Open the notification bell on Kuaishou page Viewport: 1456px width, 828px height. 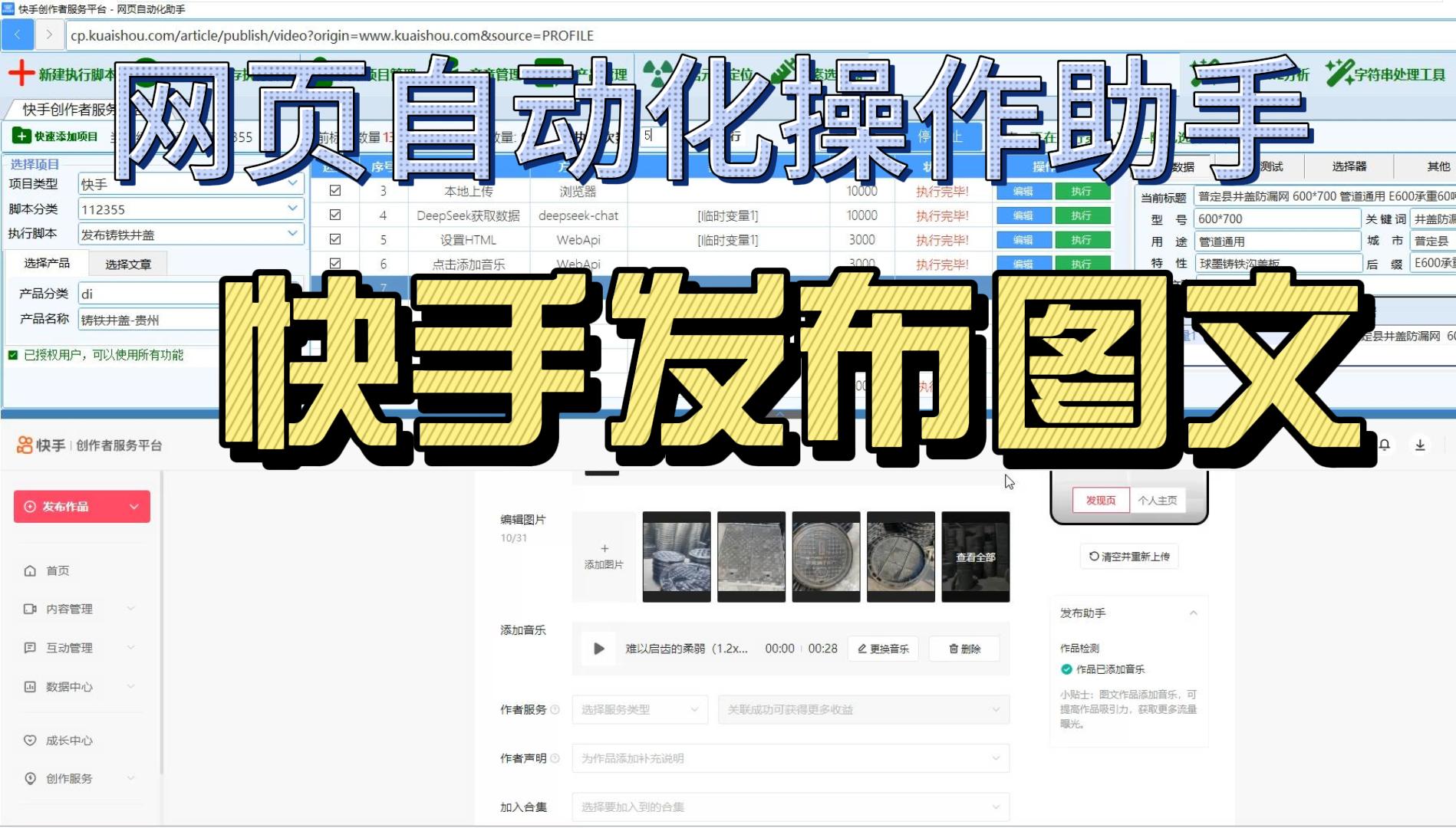1384,445
